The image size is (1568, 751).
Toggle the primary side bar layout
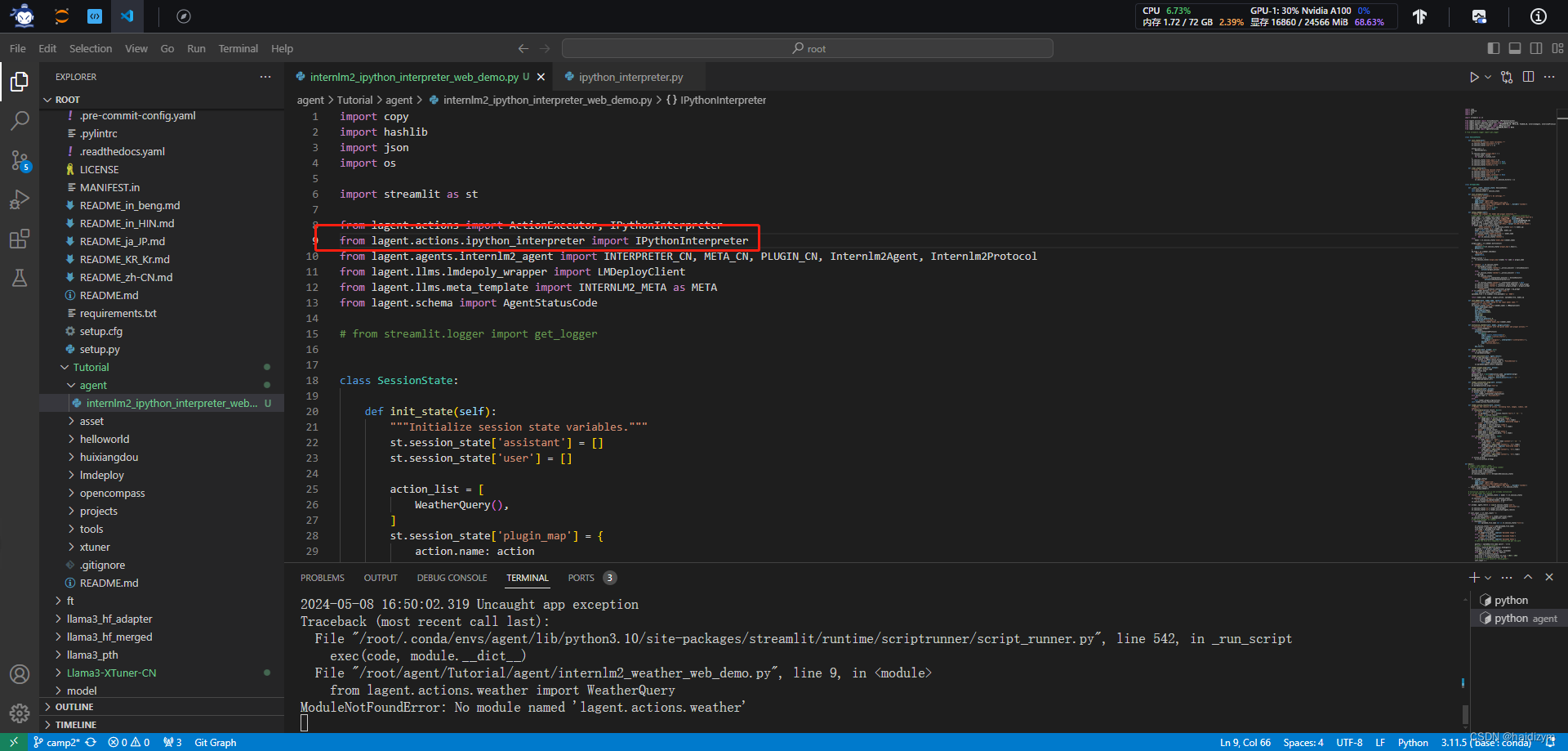1494,48
